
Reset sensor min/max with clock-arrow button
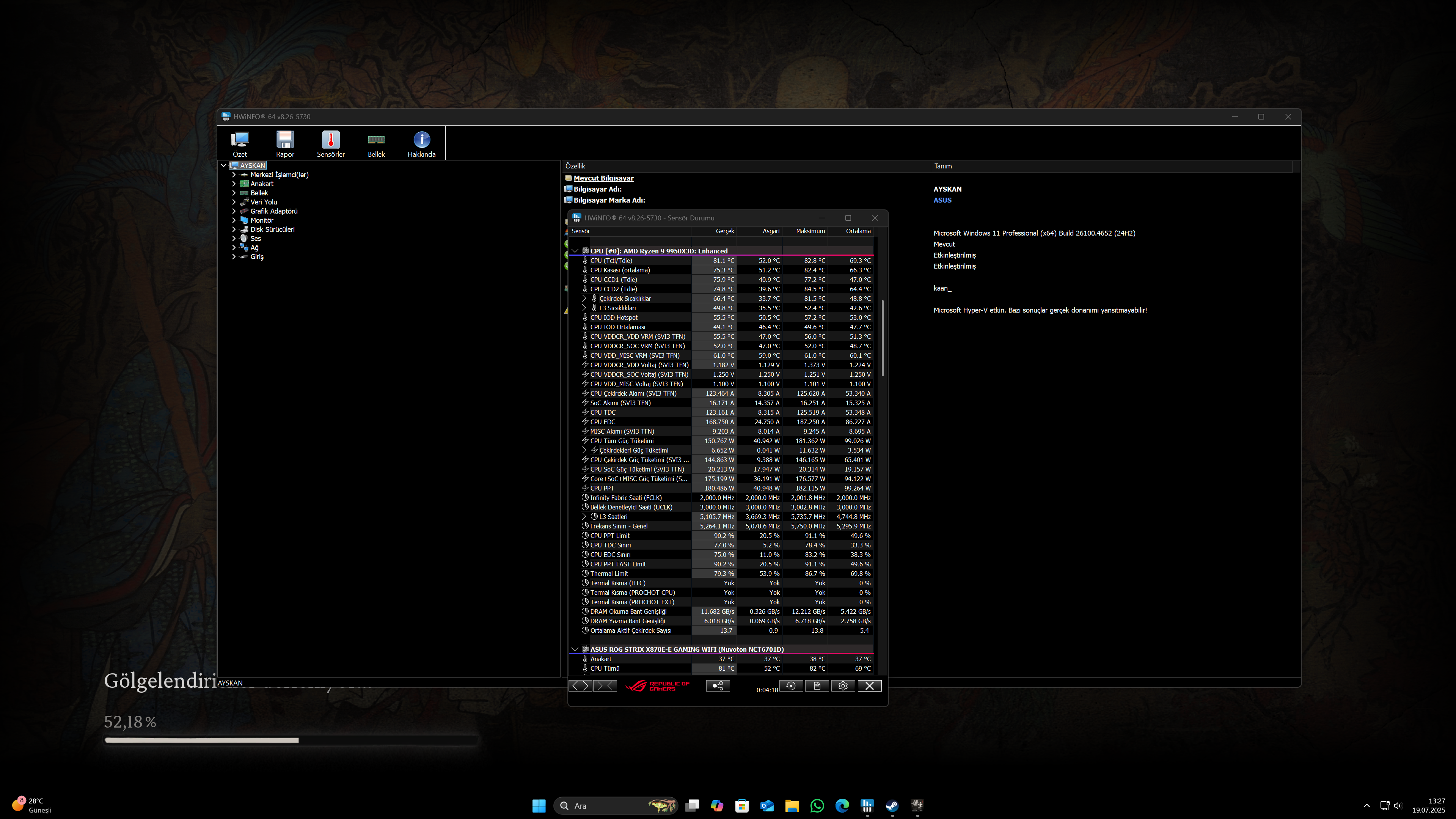pos(791,685)
